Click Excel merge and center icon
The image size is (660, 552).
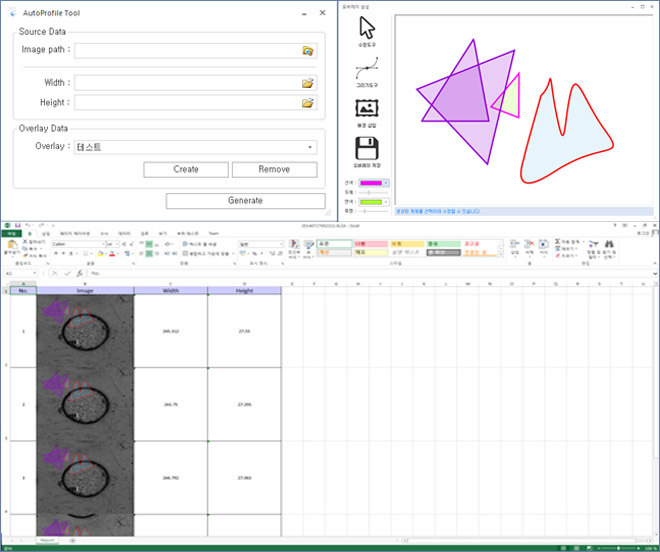tap(185, 253)
